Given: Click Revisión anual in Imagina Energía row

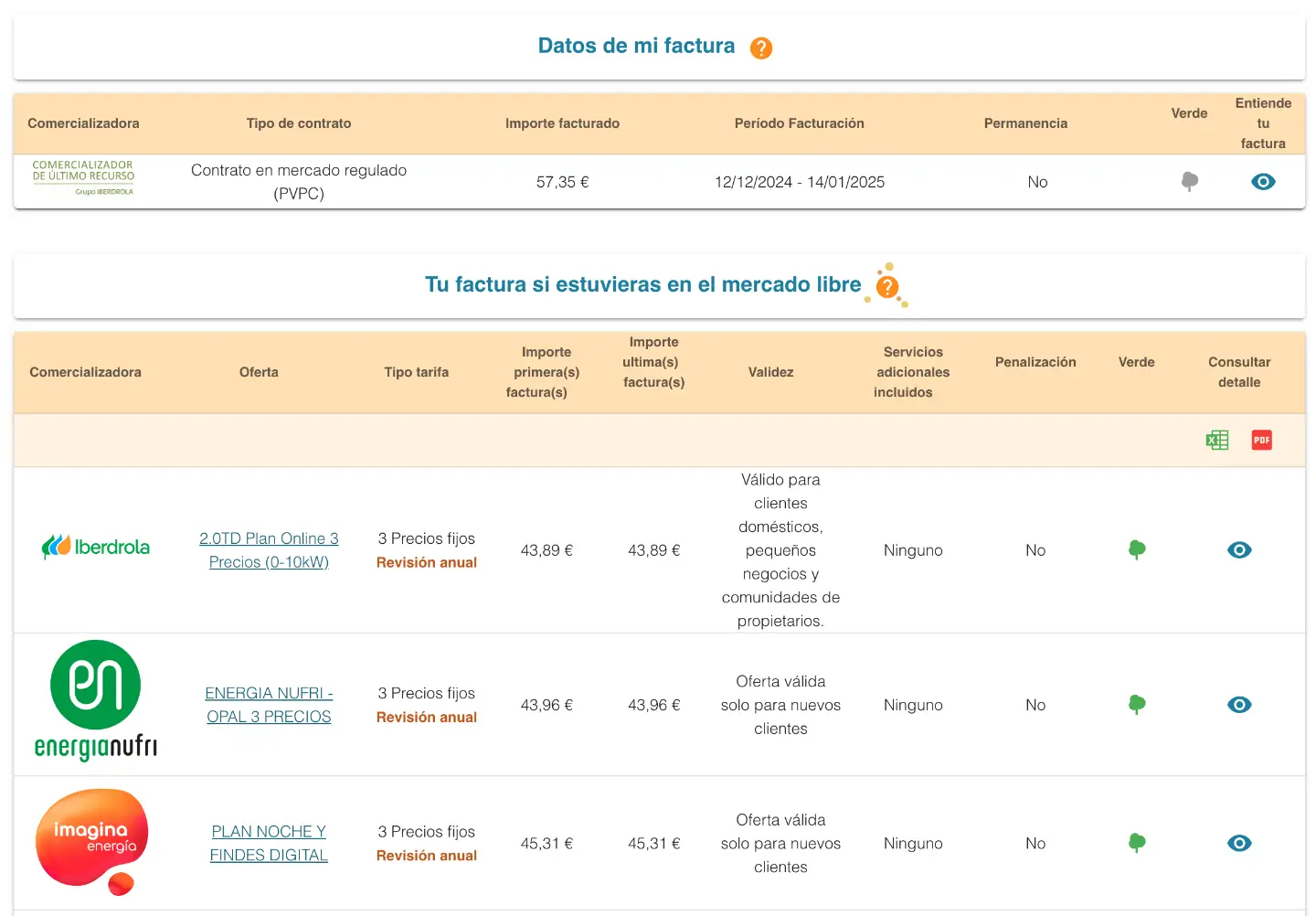Looking at the screenshot, I should click(427, 856).
